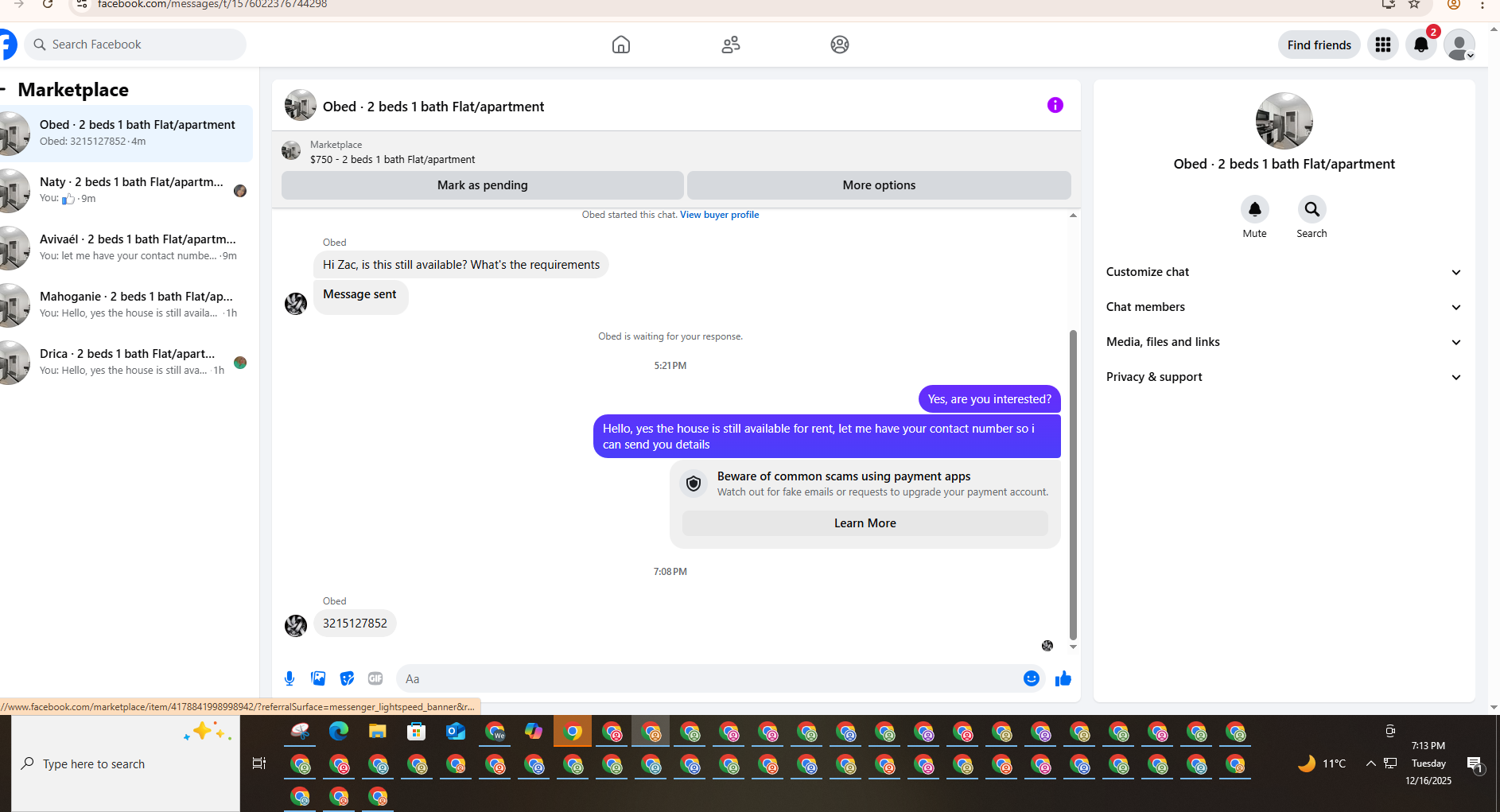The width and height of the screenshot is (1500, 812).
Task: Show hidden system tray icons
Action: pos(1370,763)
